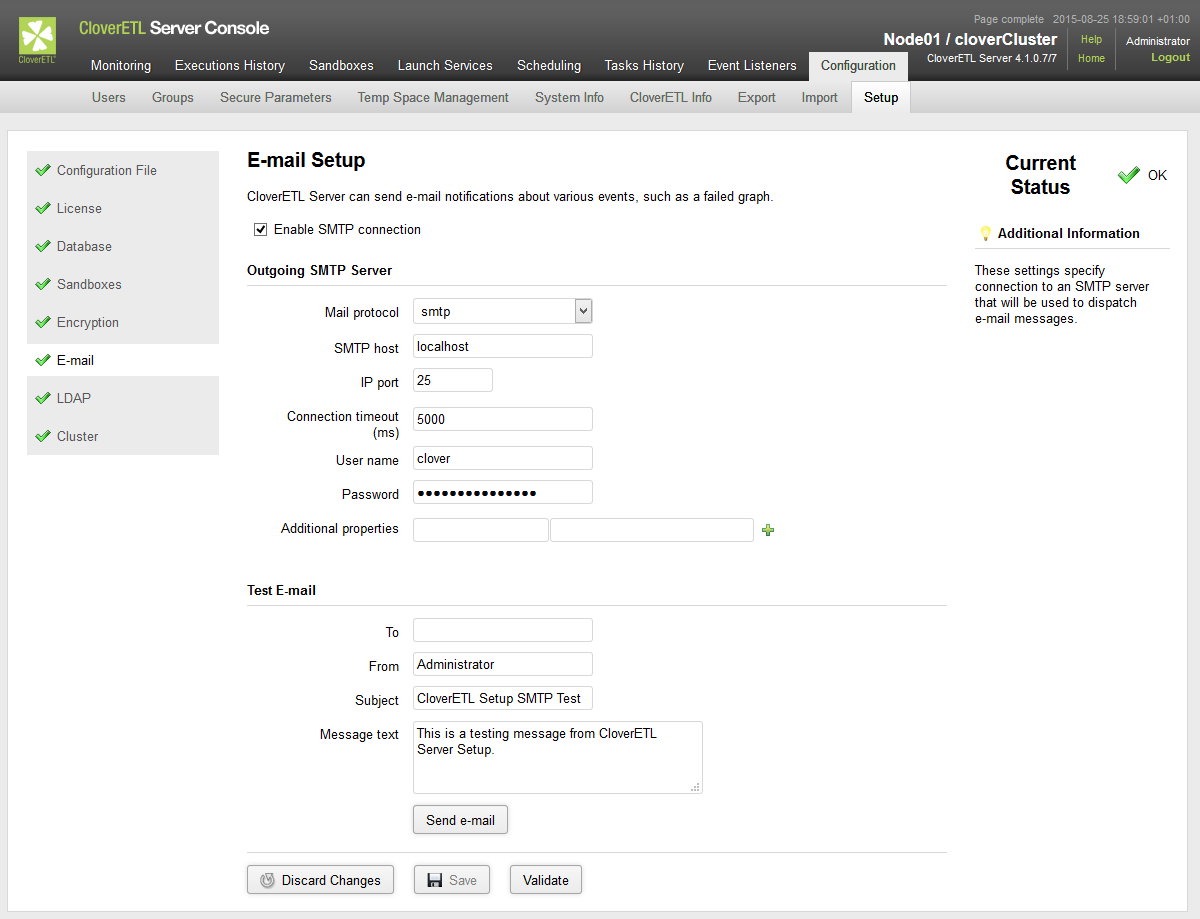The image size is (1200, 919).
Task: Click the Password field
Action: point(503,492)
